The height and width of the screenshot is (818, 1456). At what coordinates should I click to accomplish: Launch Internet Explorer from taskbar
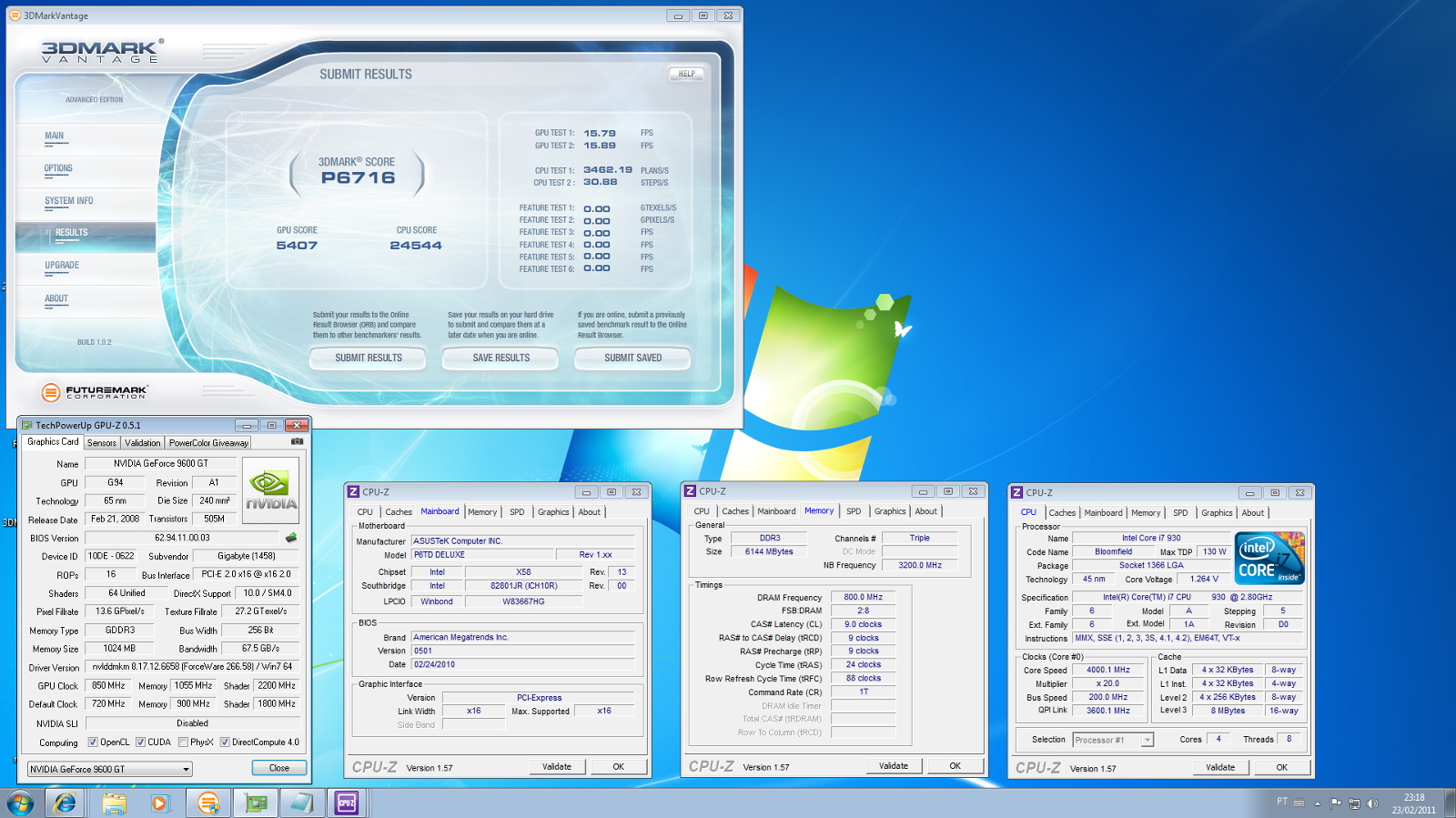(66, 803)
